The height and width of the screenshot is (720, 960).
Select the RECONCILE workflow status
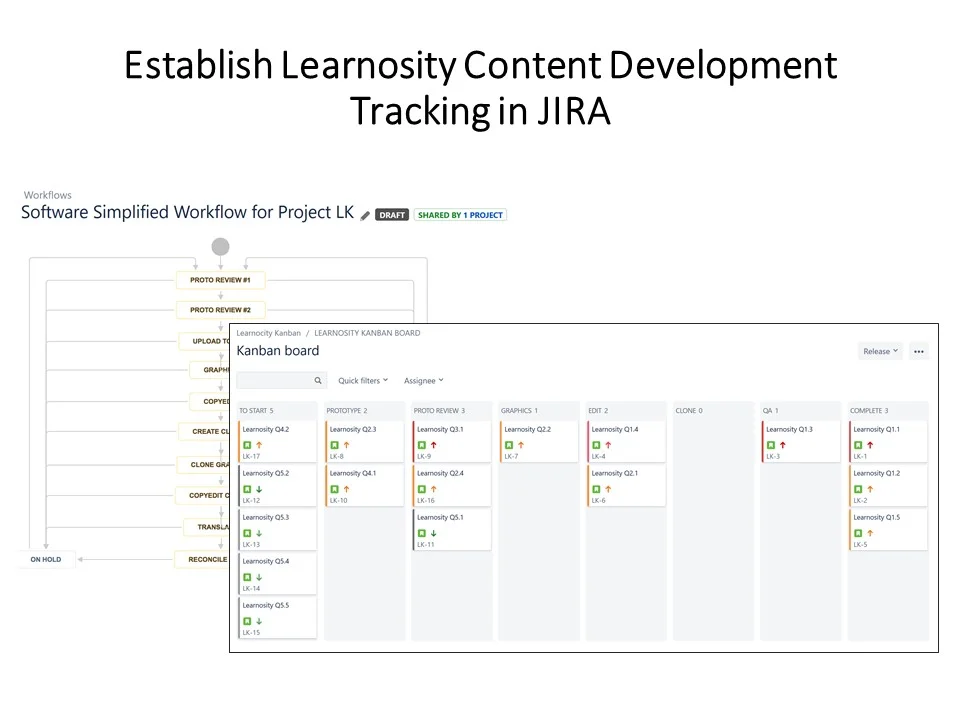[x=203, y=560]
